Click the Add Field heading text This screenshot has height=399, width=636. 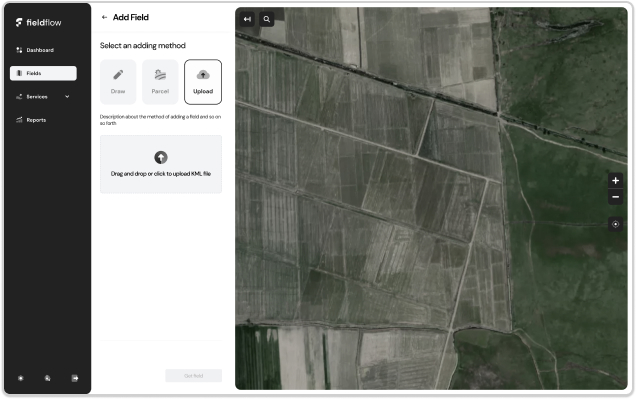(x=131, y=17)
